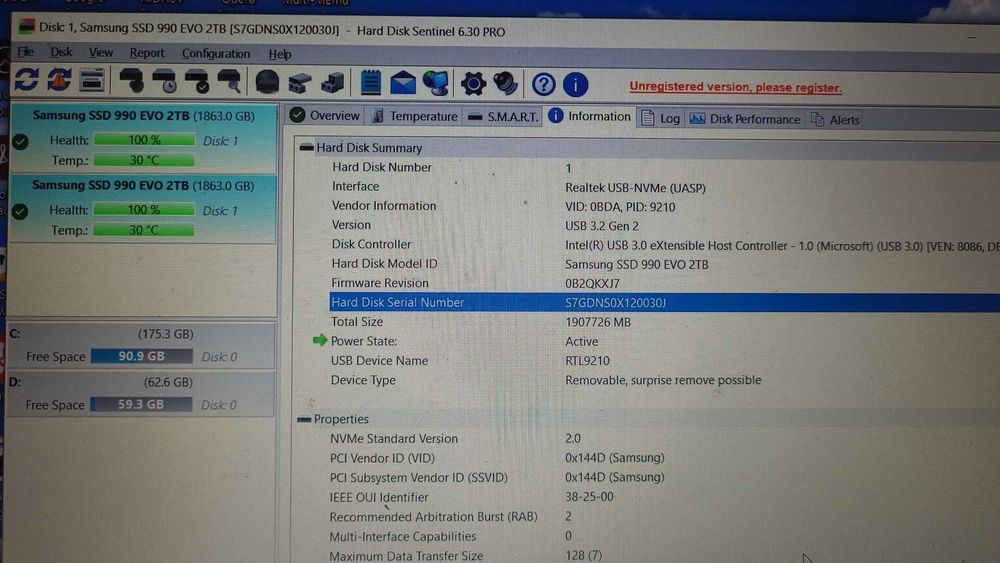Open Preferences via the gear icon
This screenshot has height=563, width=1000.
(x=473, y=84)
